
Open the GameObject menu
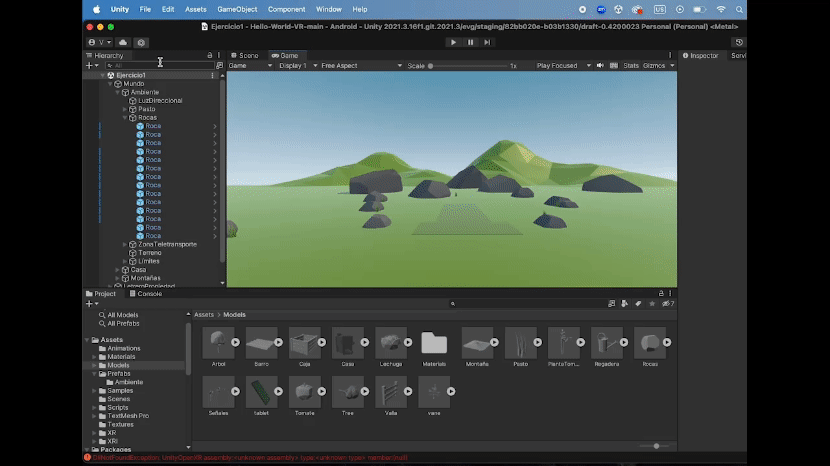click(x=237, y=10)
